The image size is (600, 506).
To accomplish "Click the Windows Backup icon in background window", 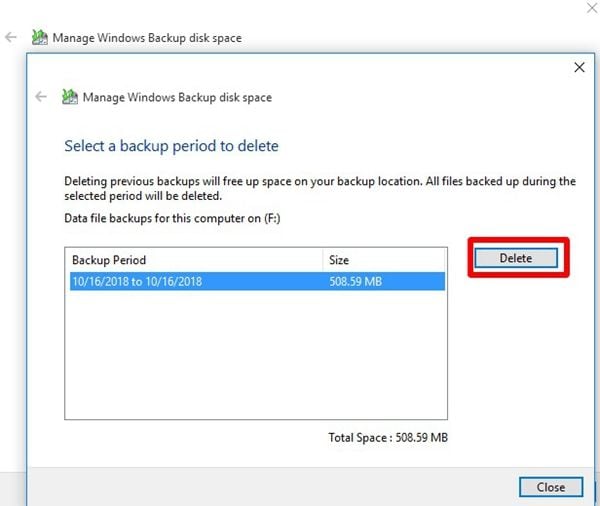I will pyautogui.click(x=39, y=37).
